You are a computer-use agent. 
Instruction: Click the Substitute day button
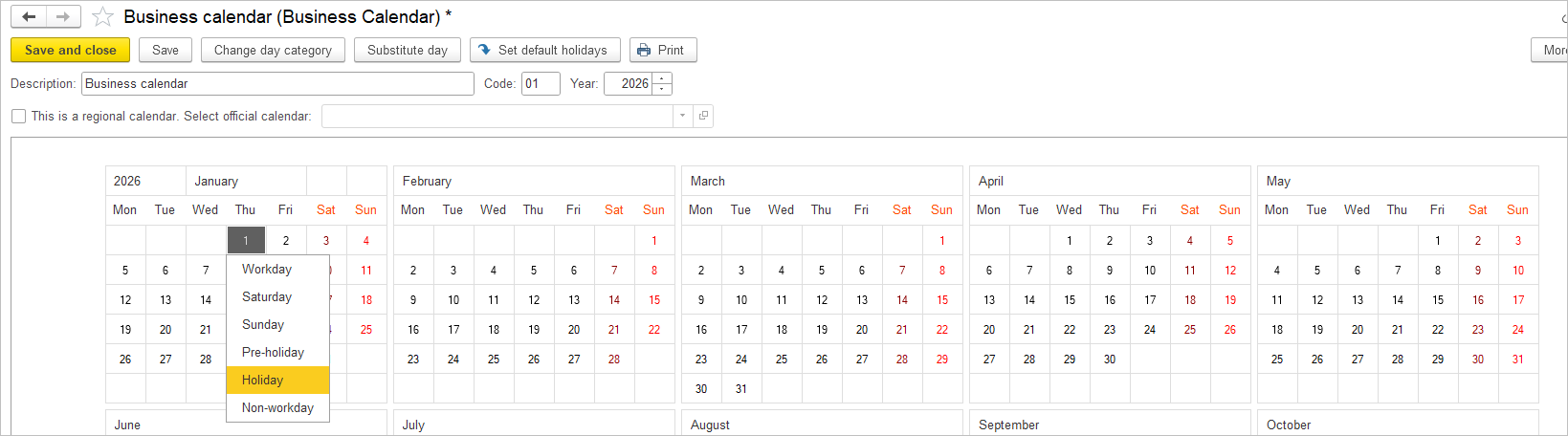coord(408,50)
